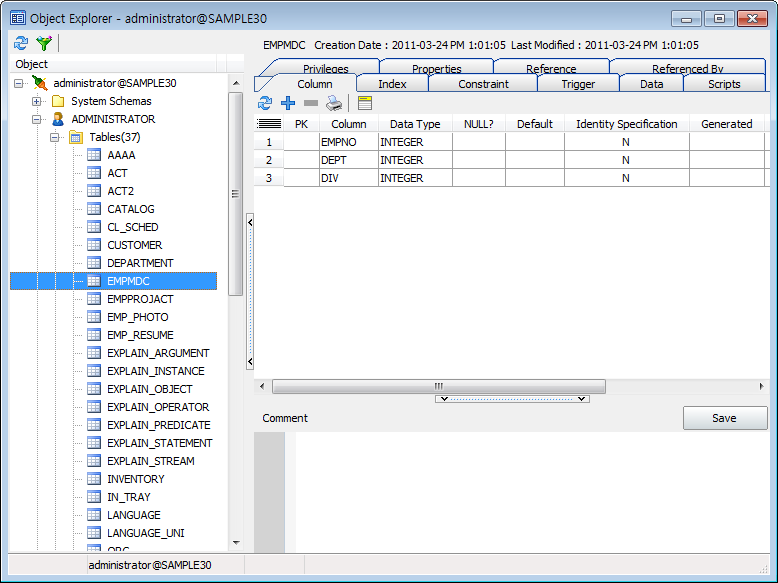Click the Save button

pos(725,418)
